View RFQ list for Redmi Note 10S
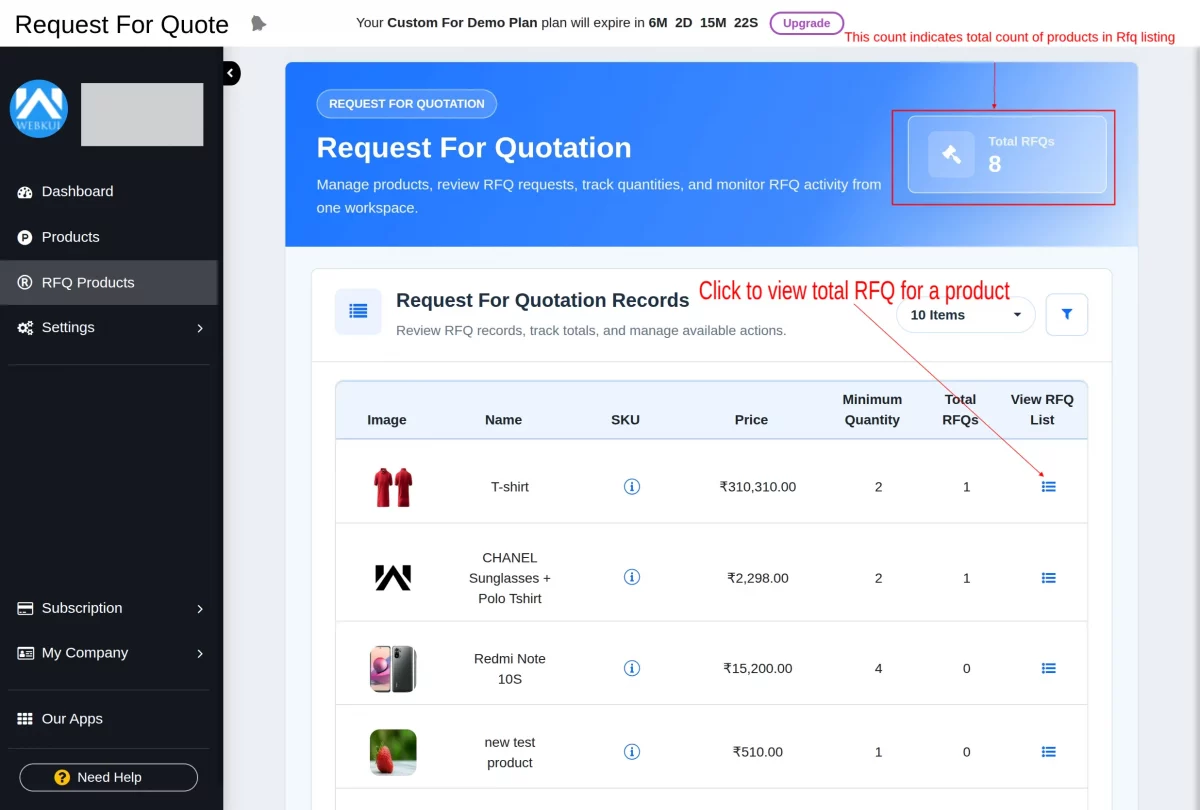The image size is (1200, 810). tap(1049, 668)
